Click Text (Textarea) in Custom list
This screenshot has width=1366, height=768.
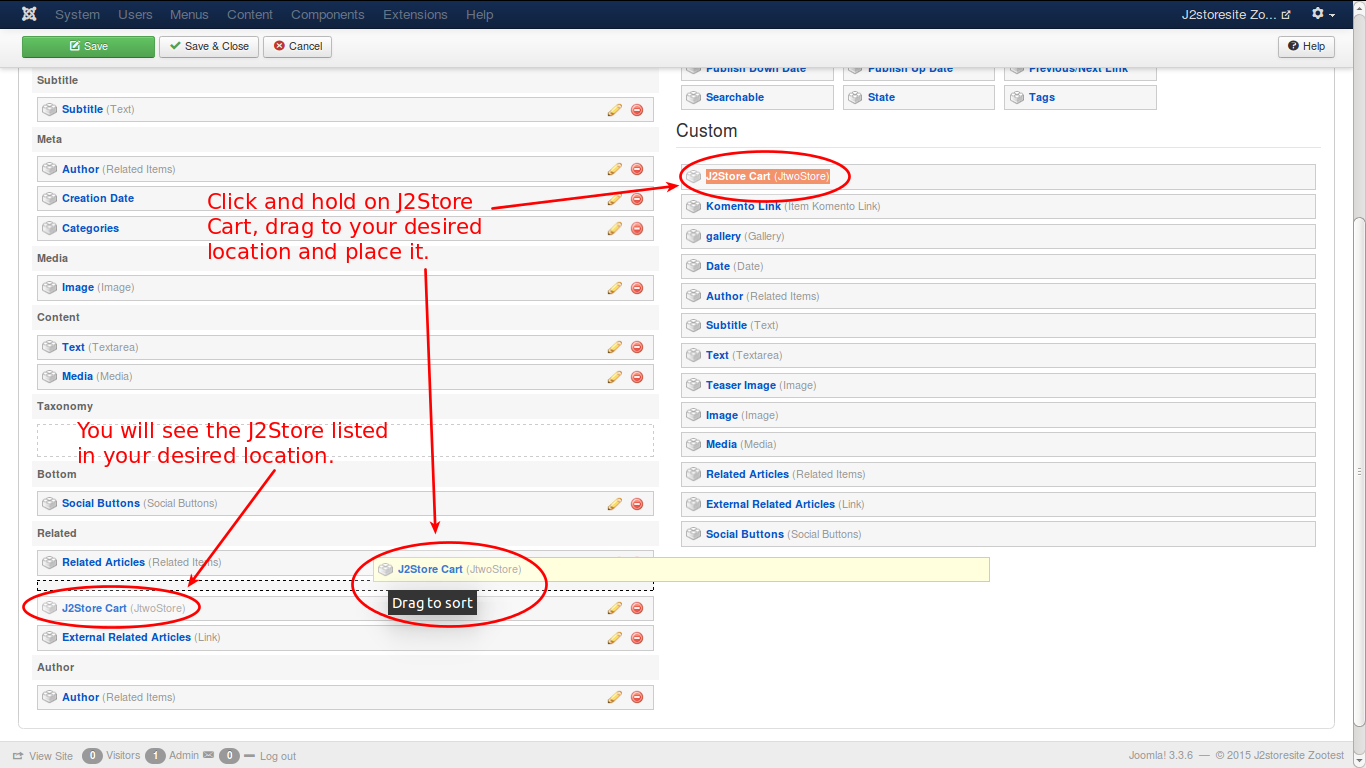998,356
